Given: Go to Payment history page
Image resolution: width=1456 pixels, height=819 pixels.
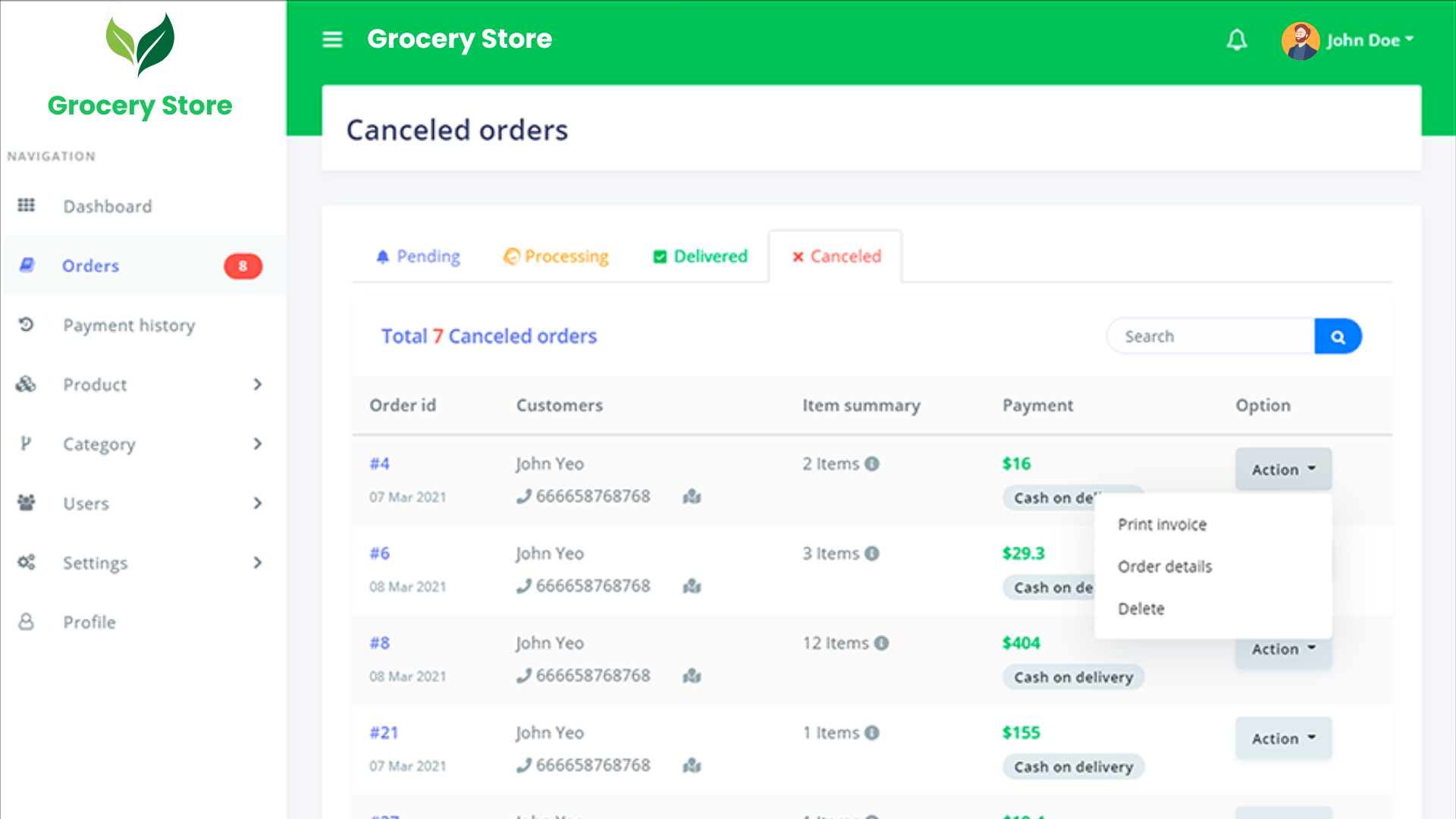Looking at the screenshot, I should 129,325.
